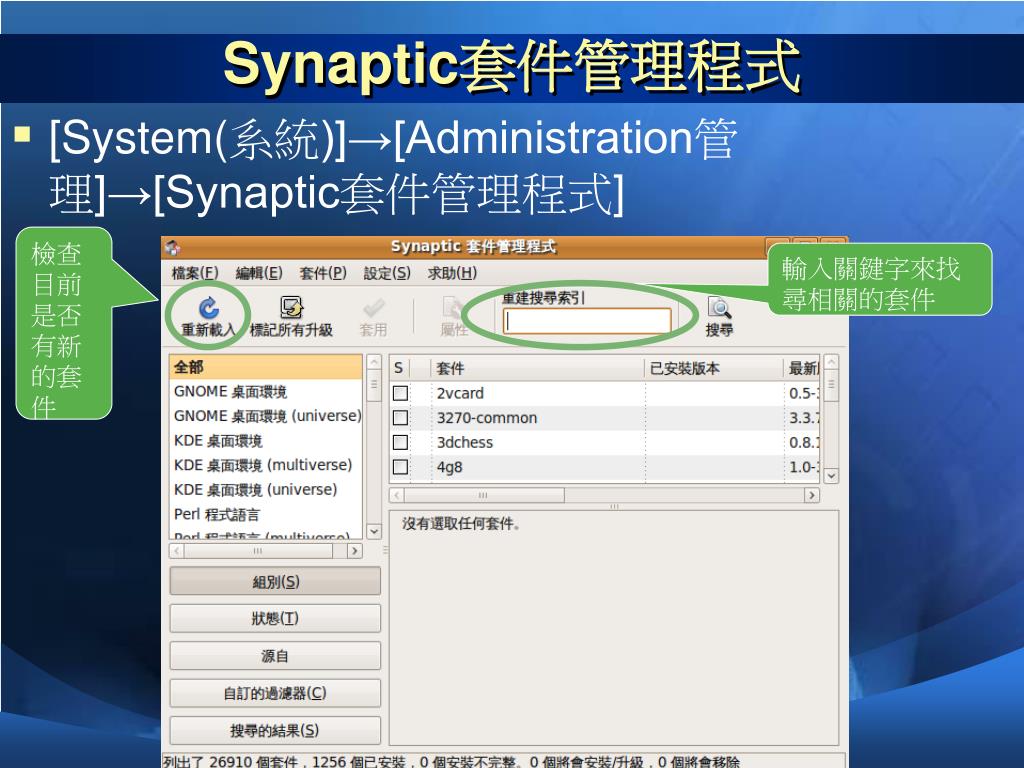The width and height of the screenshot is (1024, 768).
Task: Click the 3270-common package name
Action: 487,418
